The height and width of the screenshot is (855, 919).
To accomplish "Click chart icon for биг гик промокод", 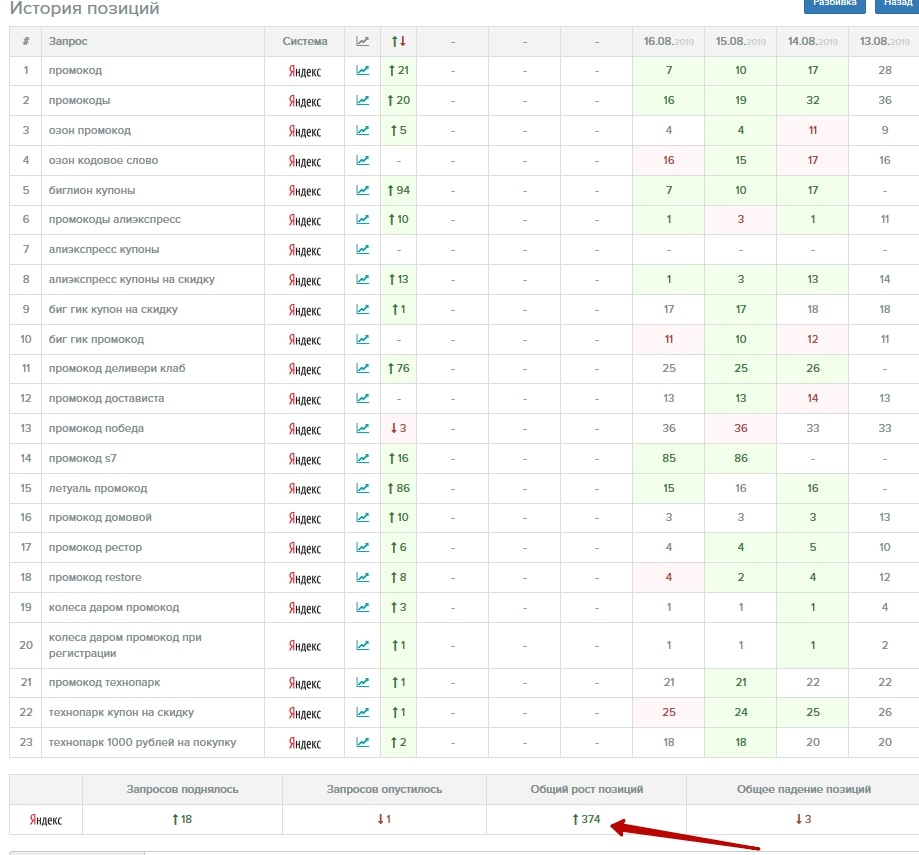I will [x=363, y=339].
